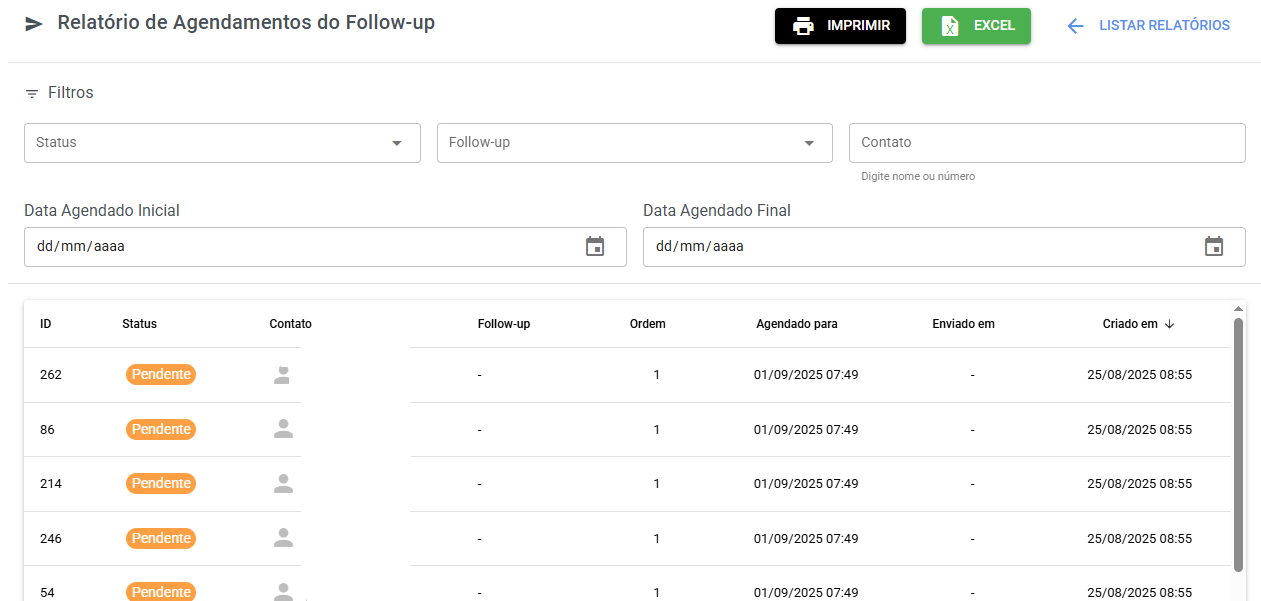This screenshot has width=1261, height=601.
Task: Click the back arrow next to Listar Relatórios
Action: (x=1076, y=26)
